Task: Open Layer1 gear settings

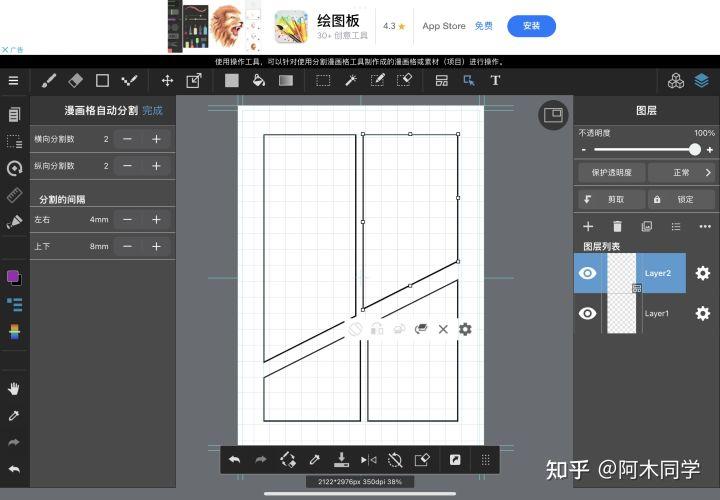Action: (x=703, y=314)
